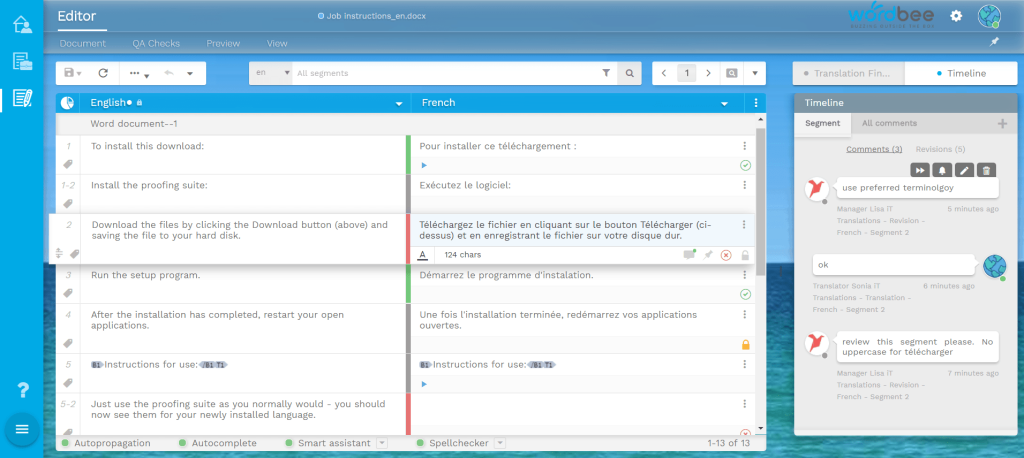This screenshot has width=1024, height=458.
Task: Toggle the gray lock on segment 2
Action: (x=744, y=255)
